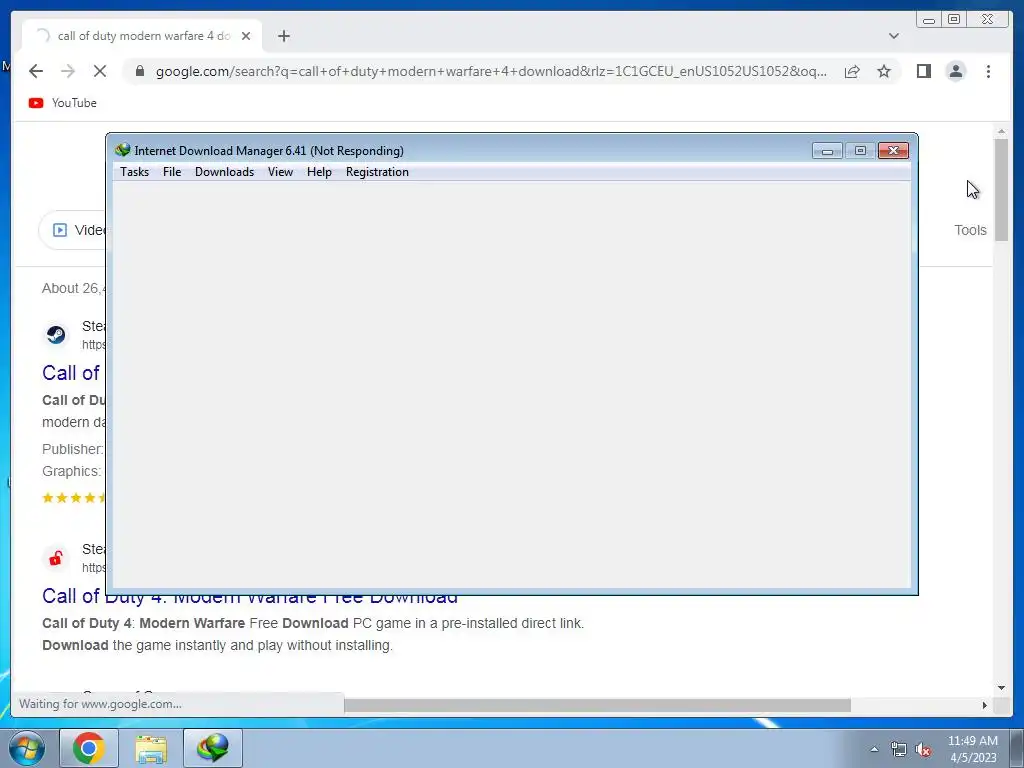Open the Tasks menu in Internet Download Manager

pos(135,172)
